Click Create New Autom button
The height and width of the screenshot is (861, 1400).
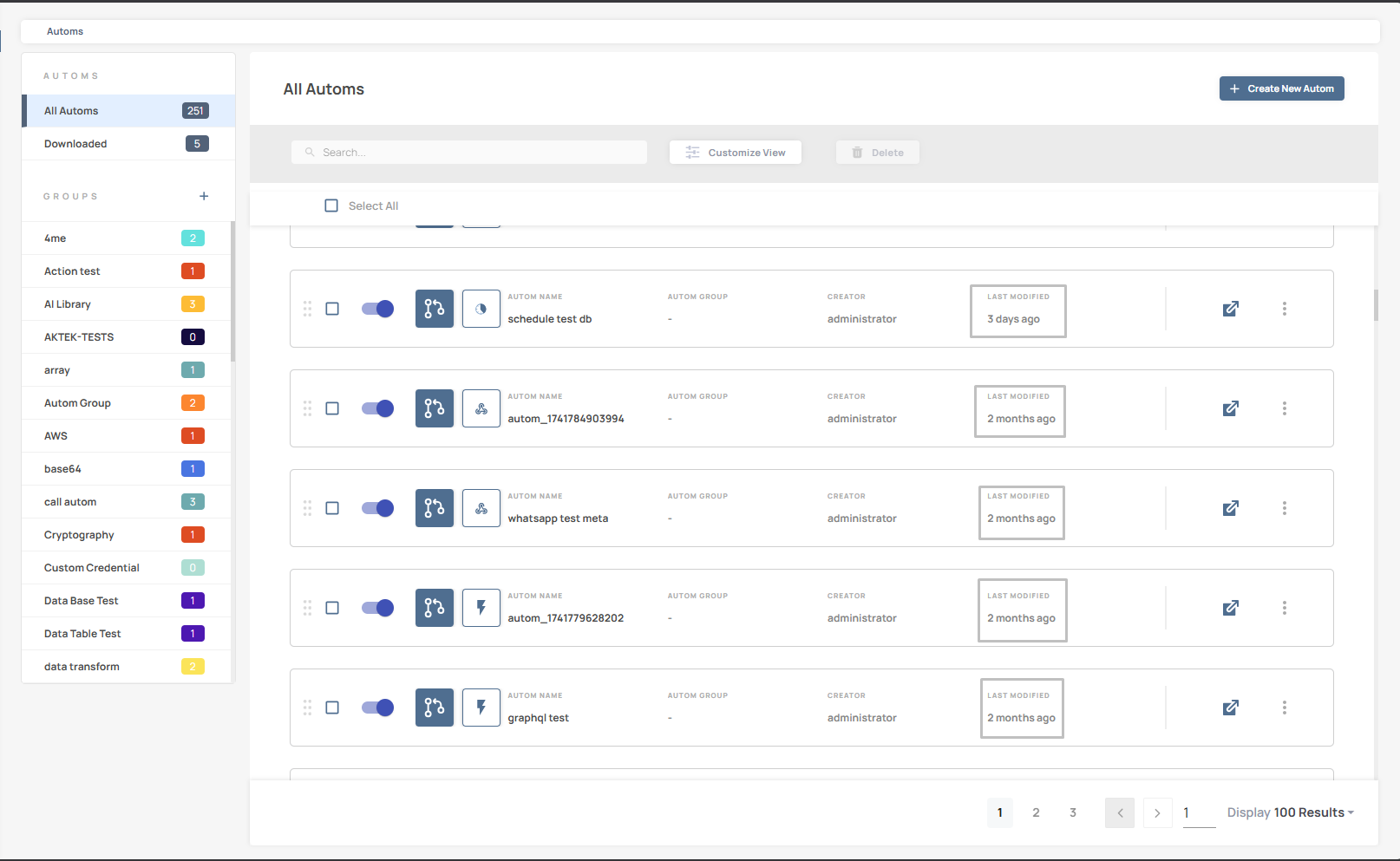(1281, 88)
